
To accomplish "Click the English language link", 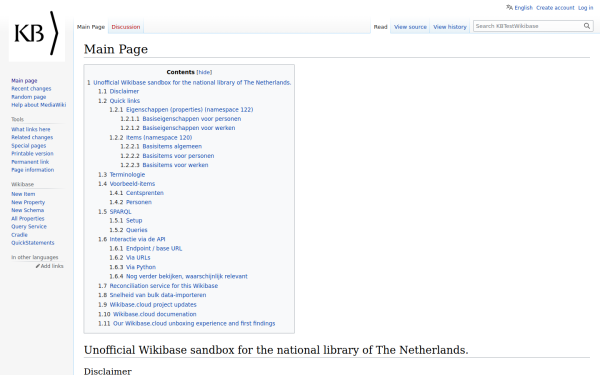I will pyautogui.click(x=523, y=8).
